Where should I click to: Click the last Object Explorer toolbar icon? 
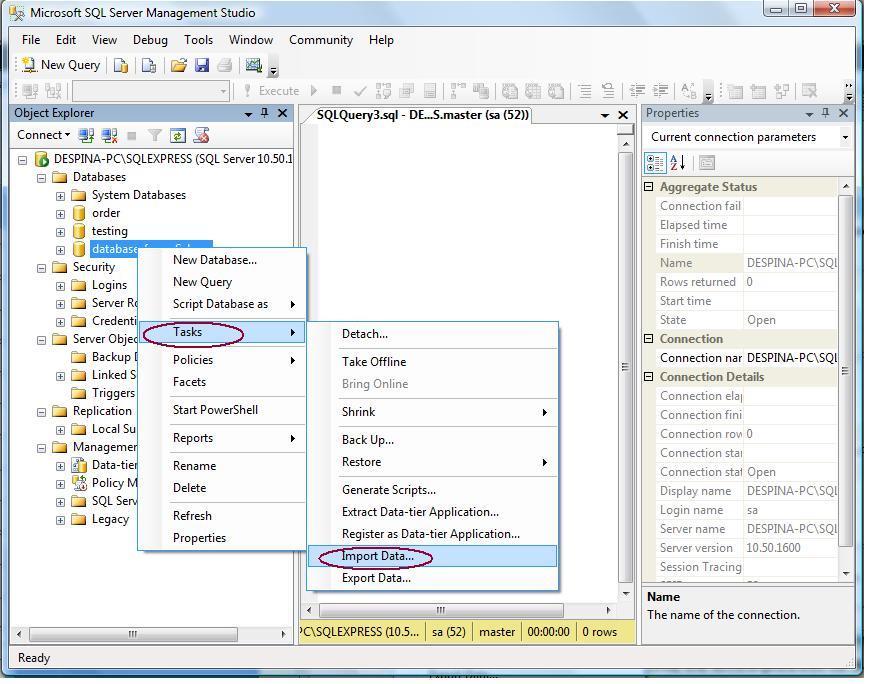201,135
